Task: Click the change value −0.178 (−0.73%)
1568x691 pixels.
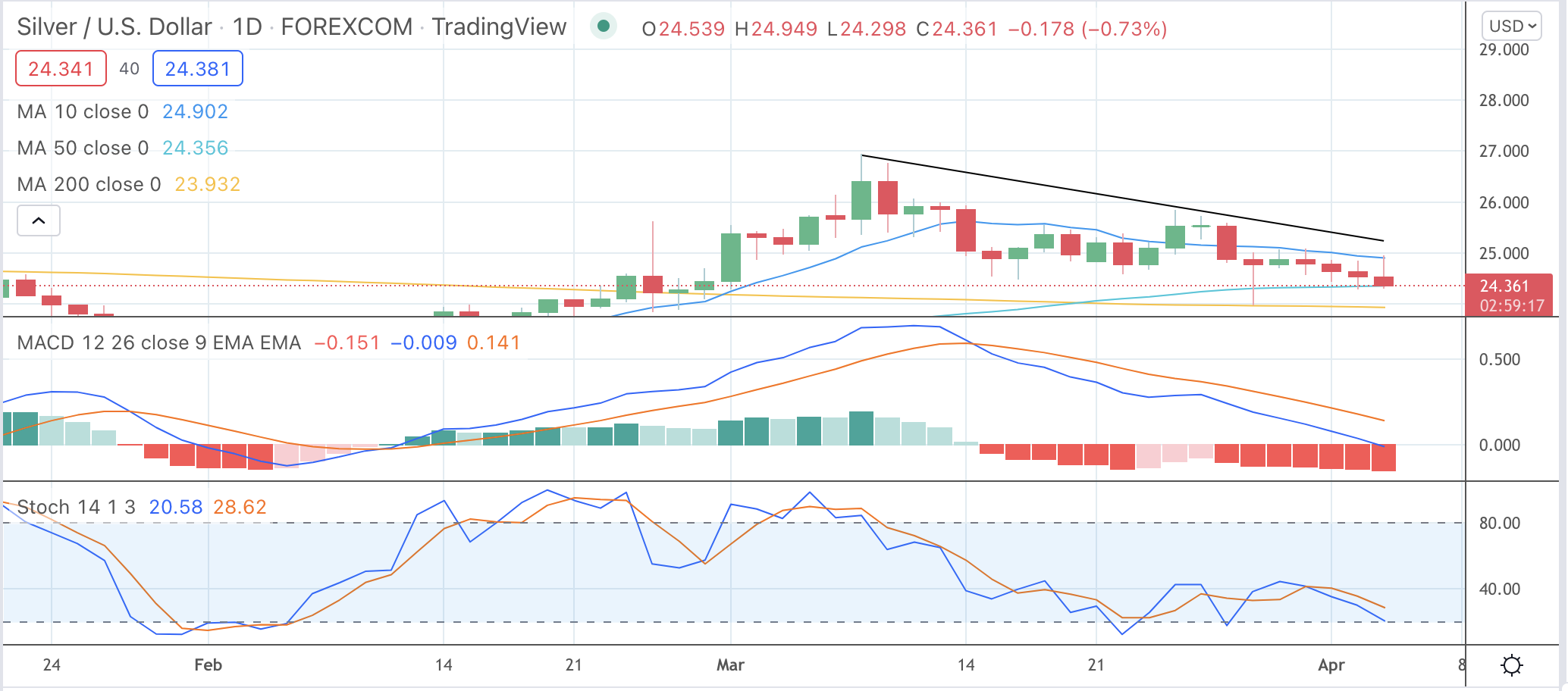Action: pos(1087,29)
